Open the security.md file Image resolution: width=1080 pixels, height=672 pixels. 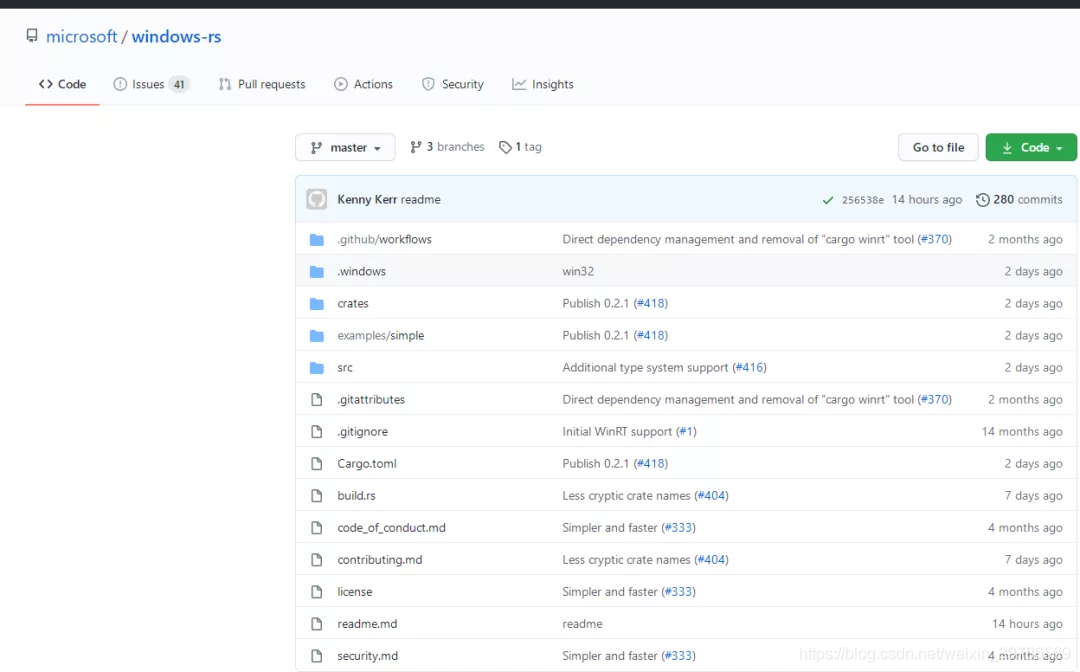point(368,655)
